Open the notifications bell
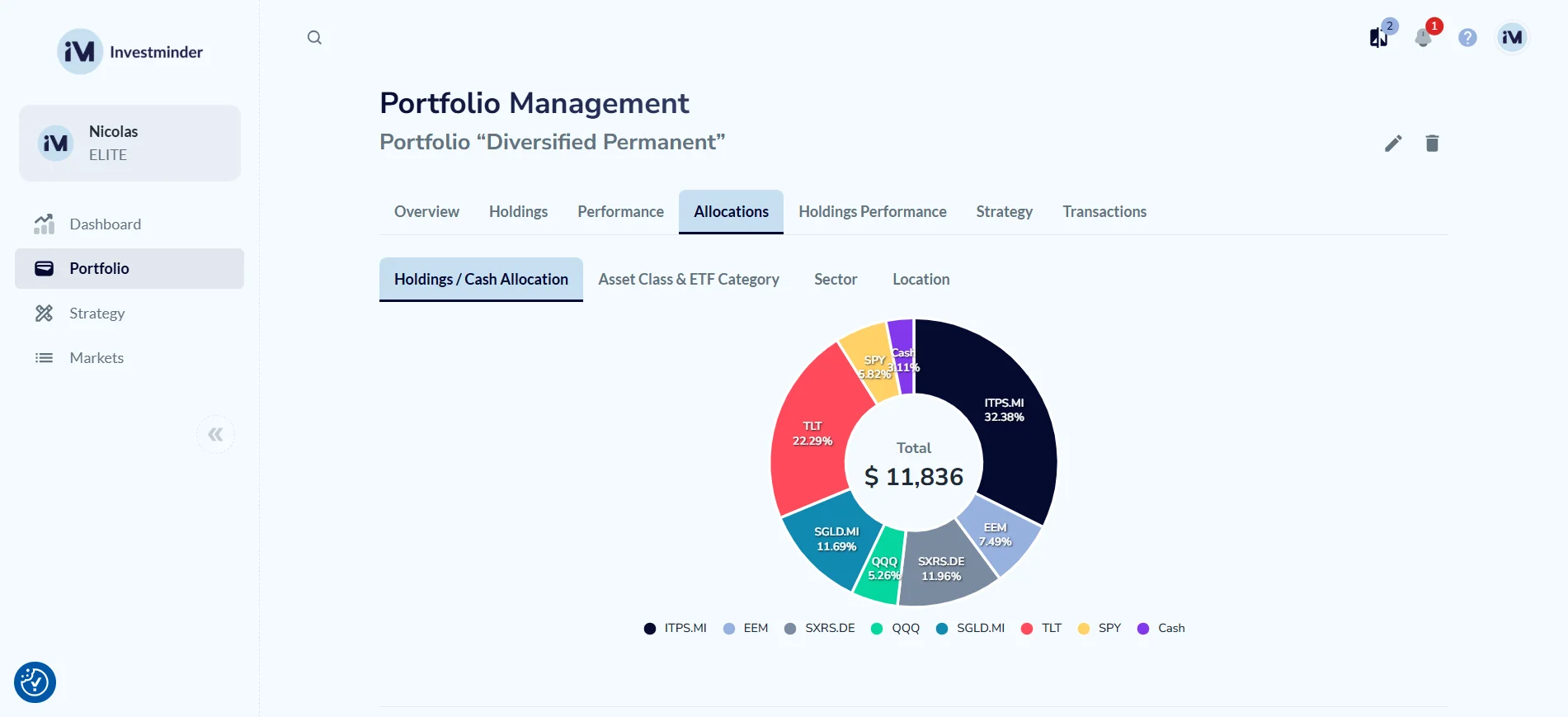Image resolution: width=1568 pixels, height=717 pixels. click(1423, 38)
